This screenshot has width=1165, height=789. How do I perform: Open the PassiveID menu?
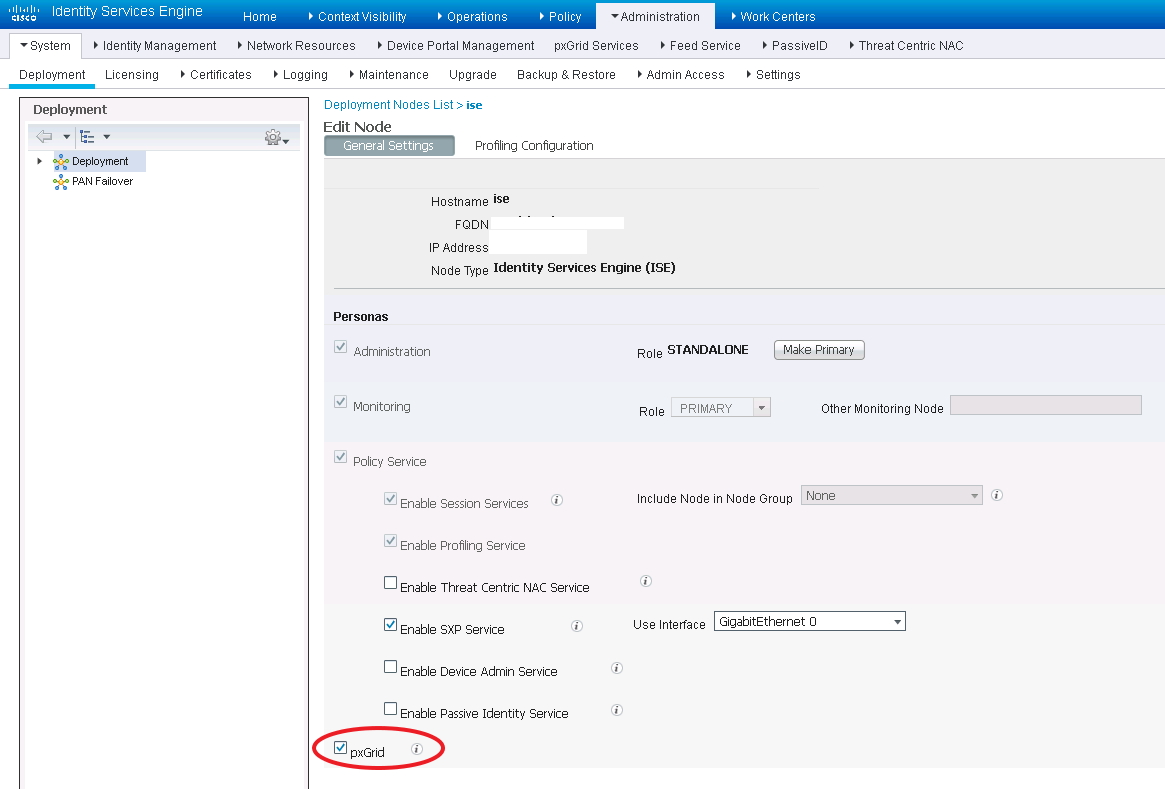pos(794,45)
